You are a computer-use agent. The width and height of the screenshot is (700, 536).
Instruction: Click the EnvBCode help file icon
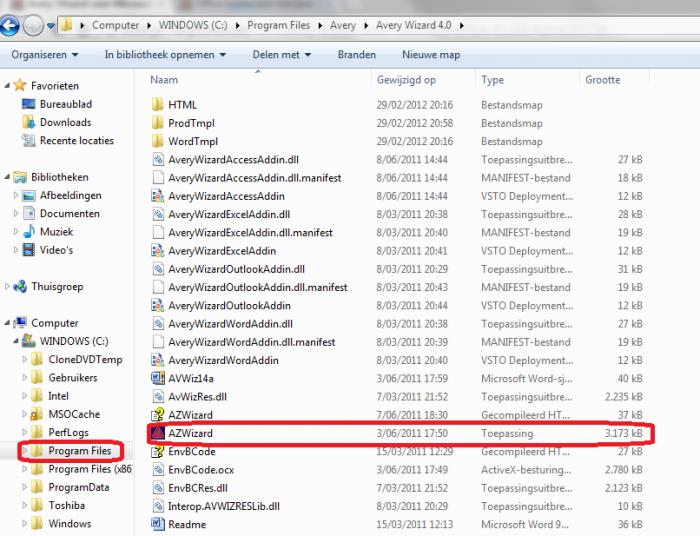pyautogui.click(x=158, y=452)
